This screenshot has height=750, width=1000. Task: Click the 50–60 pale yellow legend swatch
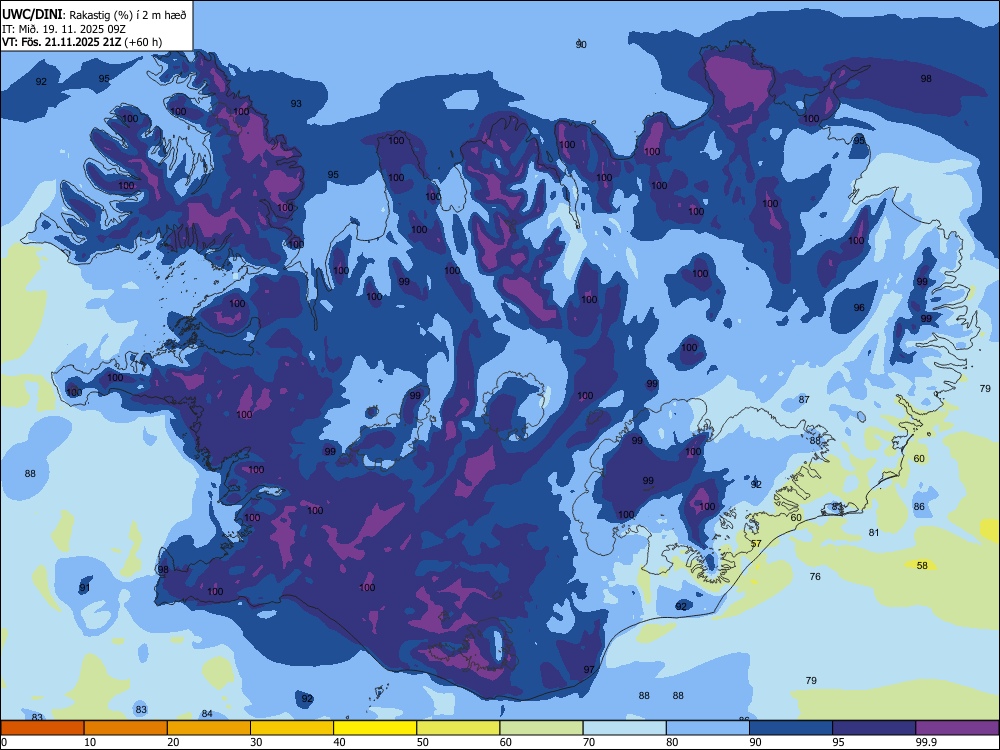tap(458, 728)
